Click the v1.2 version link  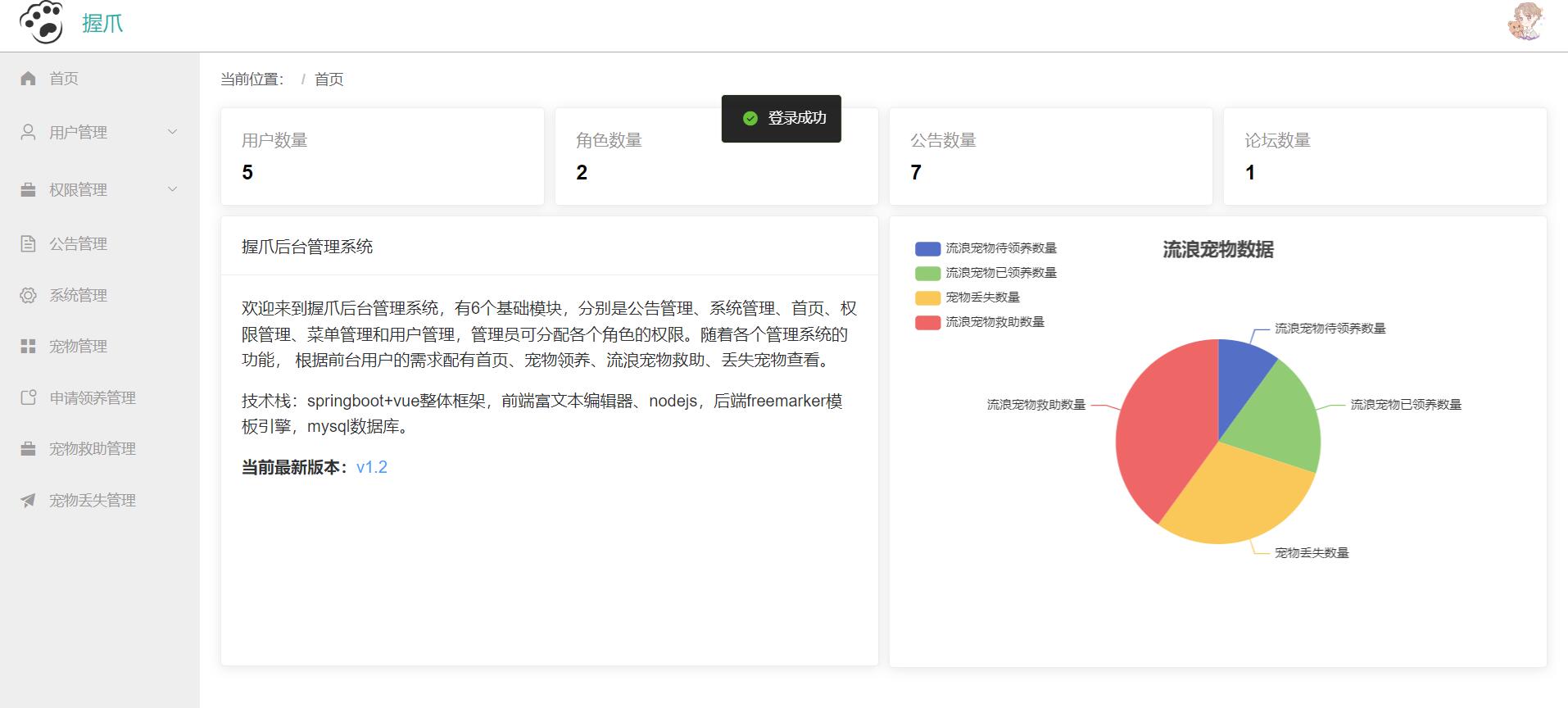coord(372,467)
